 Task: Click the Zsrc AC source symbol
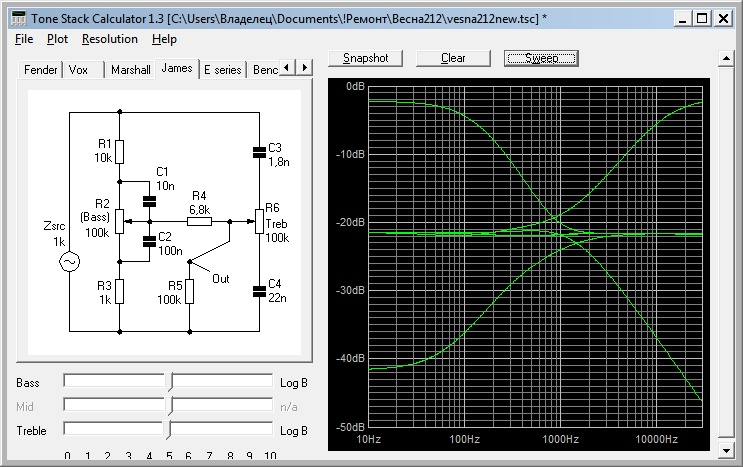point(70,262)
